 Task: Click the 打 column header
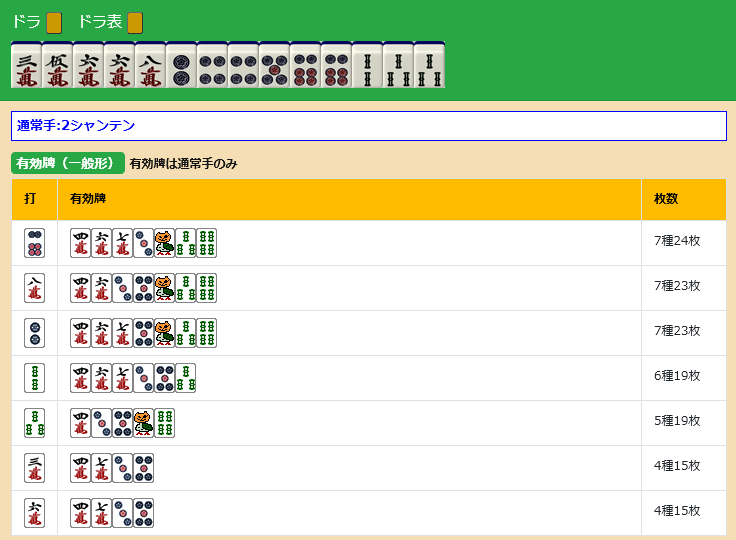tap(31, 199)
